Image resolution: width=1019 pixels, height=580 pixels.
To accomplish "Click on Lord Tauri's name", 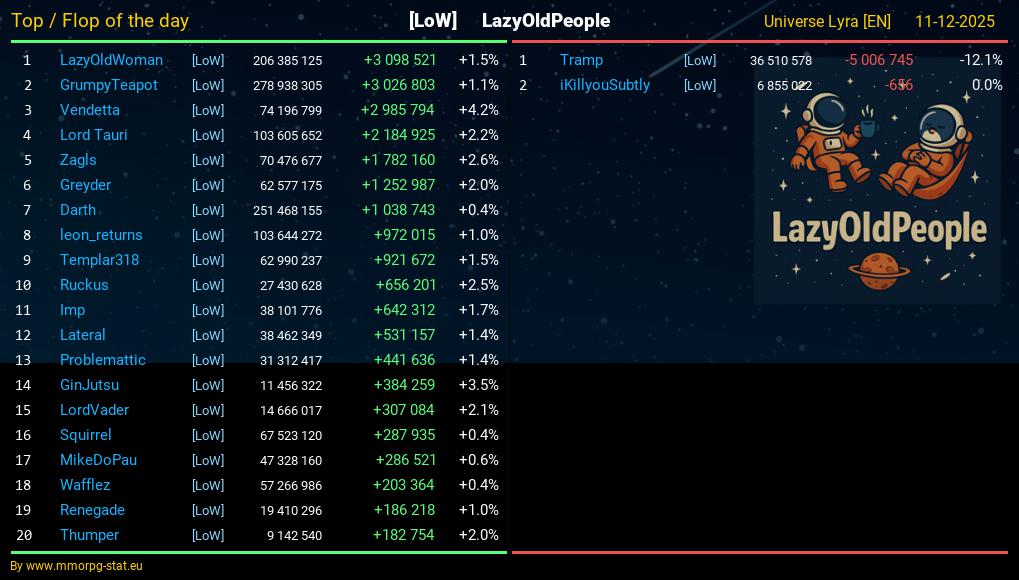I will coord(93,135).
